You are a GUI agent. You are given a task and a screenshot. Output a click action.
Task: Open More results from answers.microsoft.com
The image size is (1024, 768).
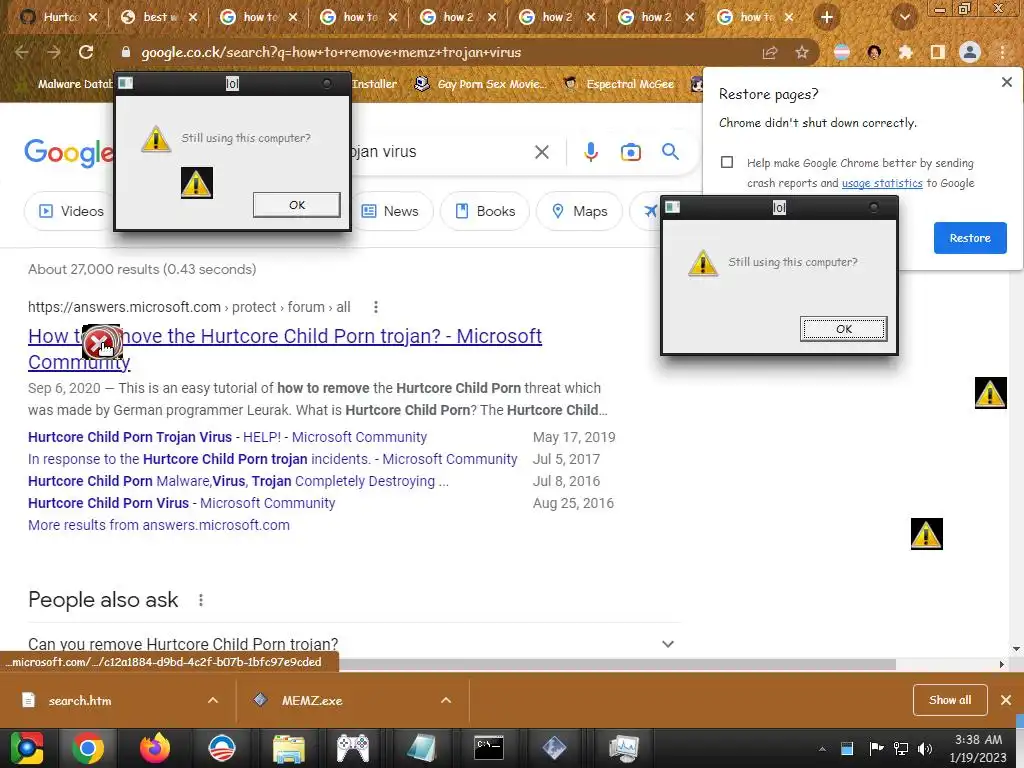coord(159,525)
